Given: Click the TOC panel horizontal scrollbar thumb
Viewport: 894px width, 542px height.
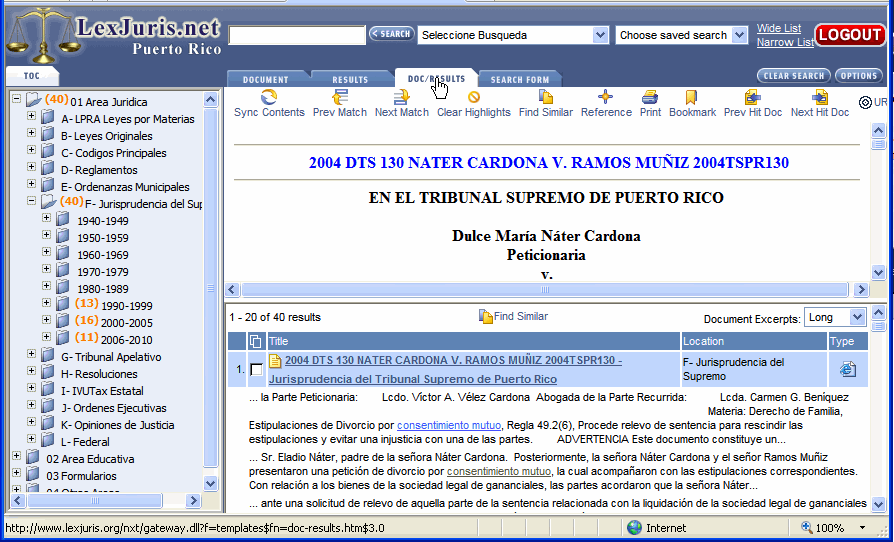Looking at the screenshot, I should pyautogui.click(x=95, y=500).
